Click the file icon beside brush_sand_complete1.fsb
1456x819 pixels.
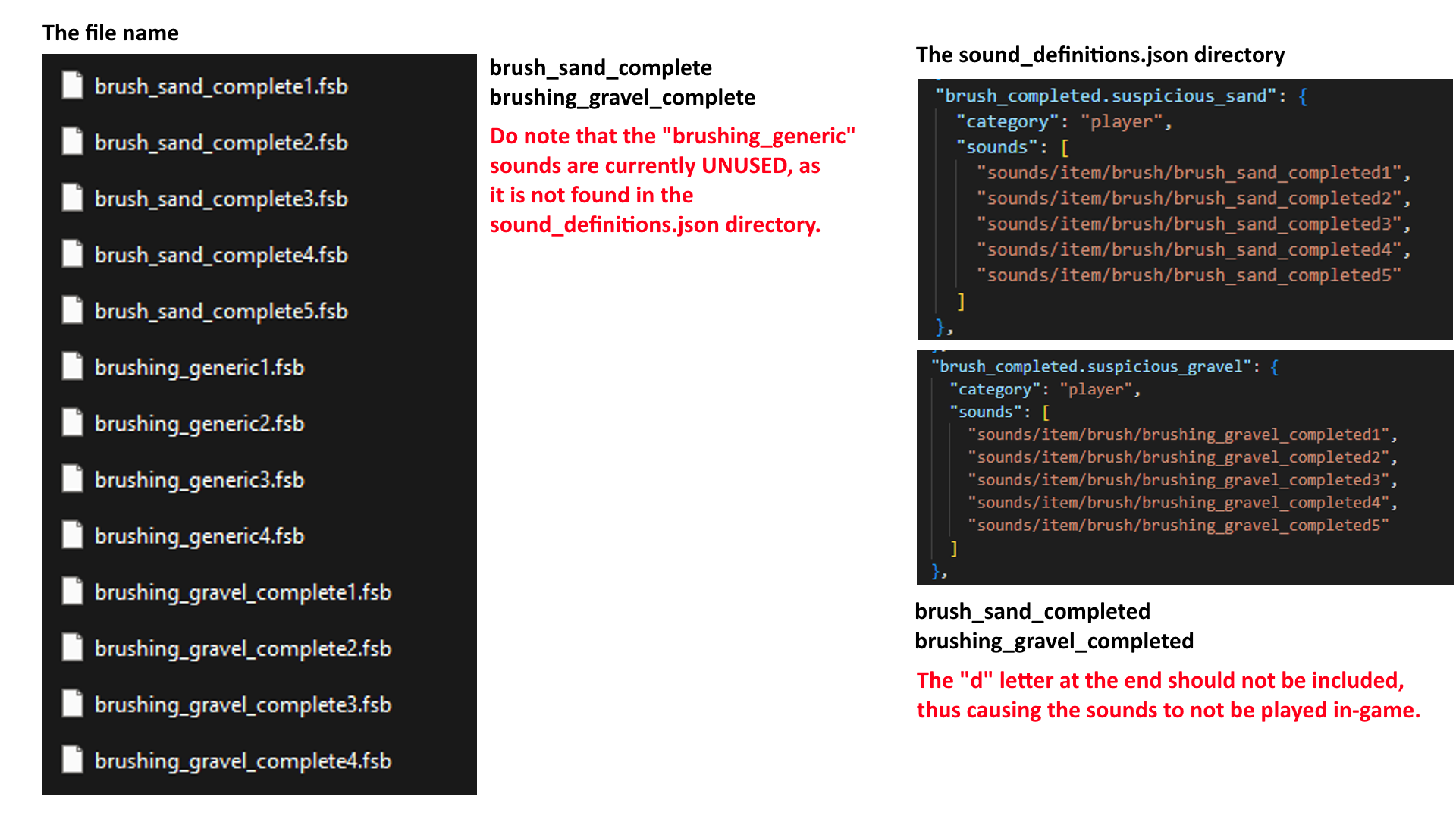[72, 85]
